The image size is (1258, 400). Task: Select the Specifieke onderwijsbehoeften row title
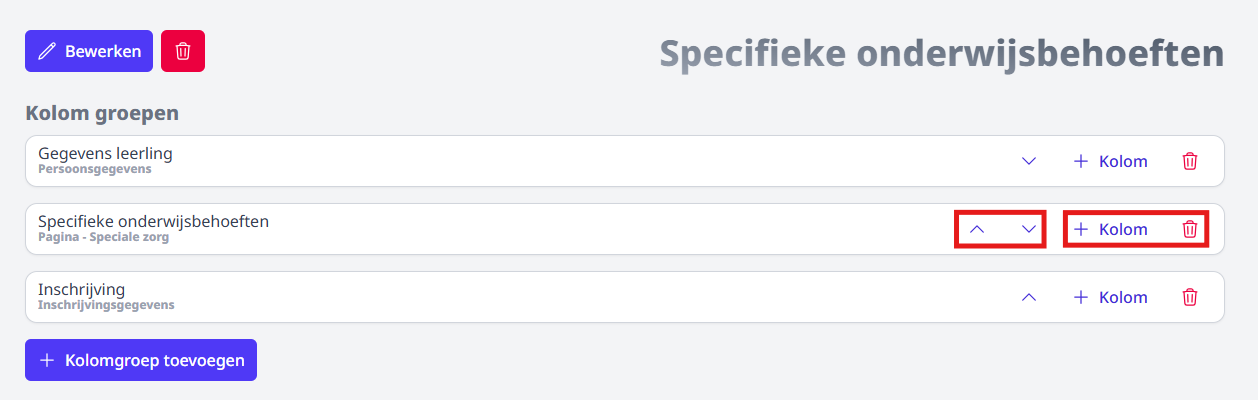coord(153,221)
